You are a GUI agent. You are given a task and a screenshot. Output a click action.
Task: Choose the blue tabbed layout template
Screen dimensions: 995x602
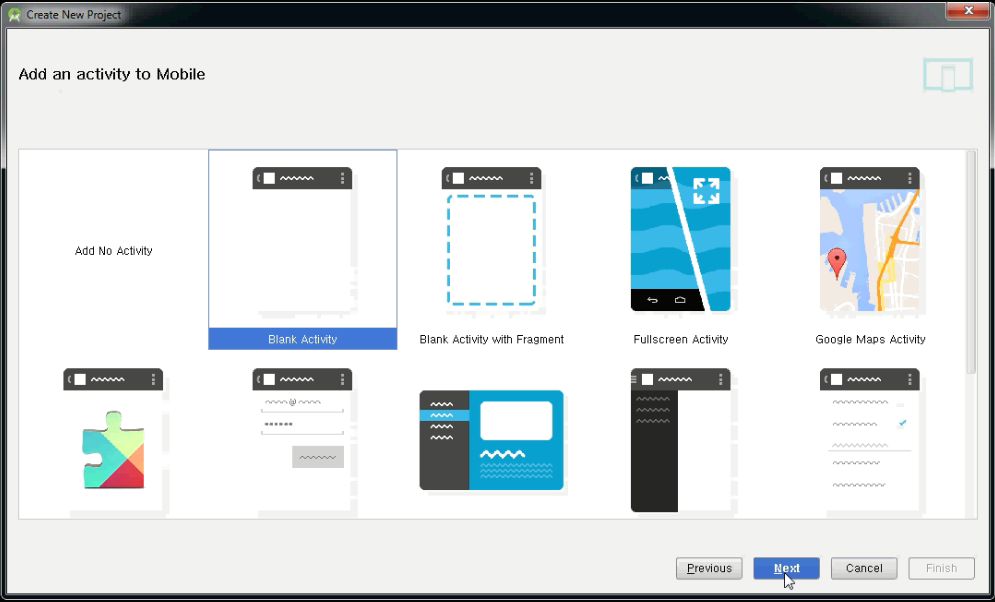491,440
